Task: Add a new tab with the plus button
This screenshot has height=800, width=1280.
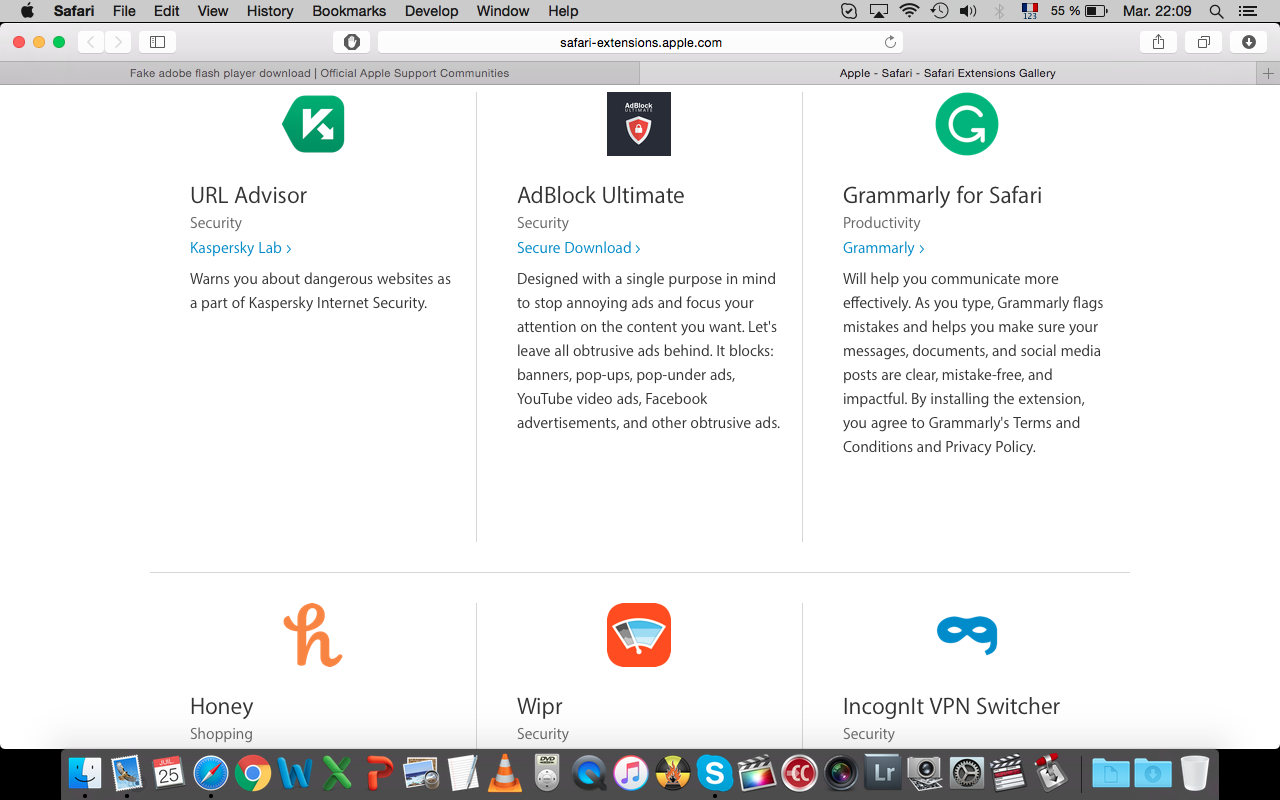Action: pos(1268,73)
